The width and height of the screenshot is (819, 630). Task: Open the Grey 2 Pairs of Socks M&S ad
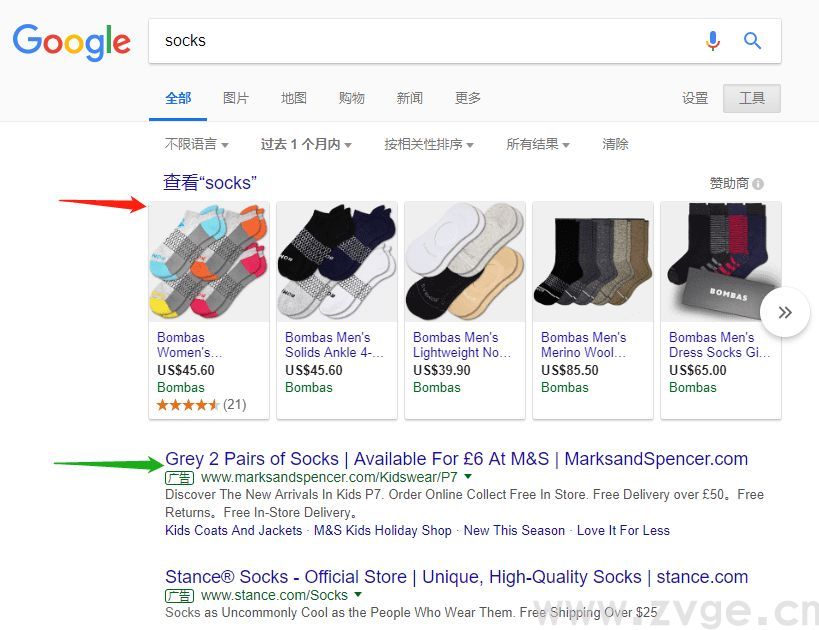tap(457, 458)
